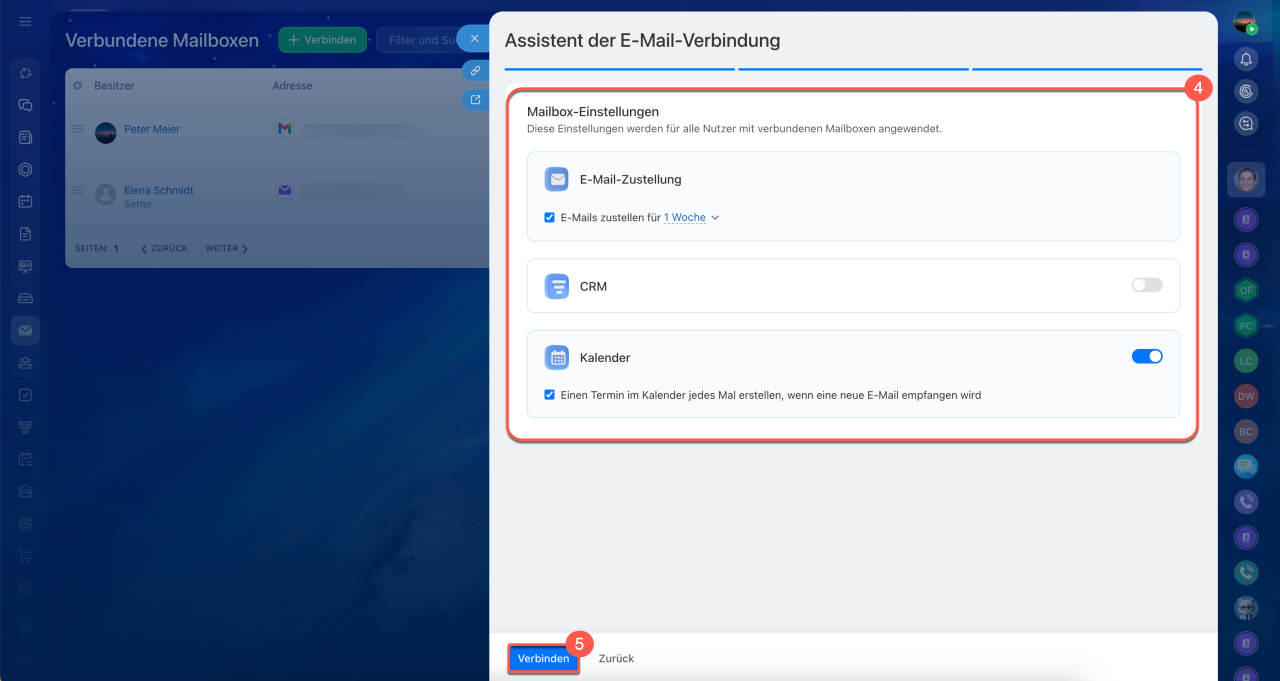Enable the CRM toggle switch
The image size is (1280, 681).
point(1147,285)
